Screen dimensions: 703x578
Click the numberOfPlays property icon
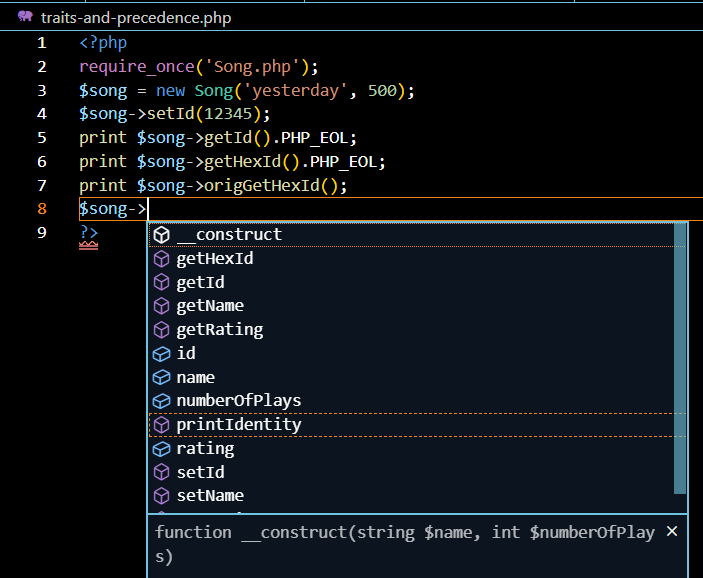click(162, 401)
